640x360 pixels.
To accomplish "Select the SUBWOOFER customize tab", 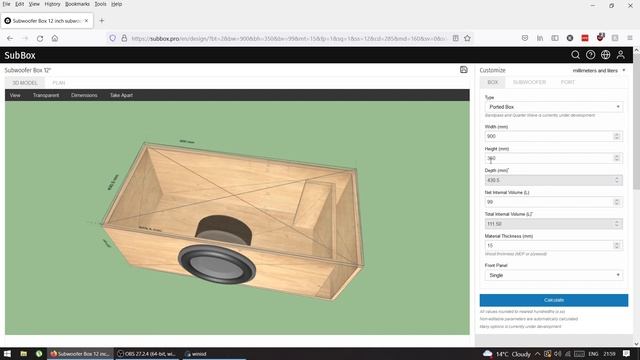I will [529, 82].
